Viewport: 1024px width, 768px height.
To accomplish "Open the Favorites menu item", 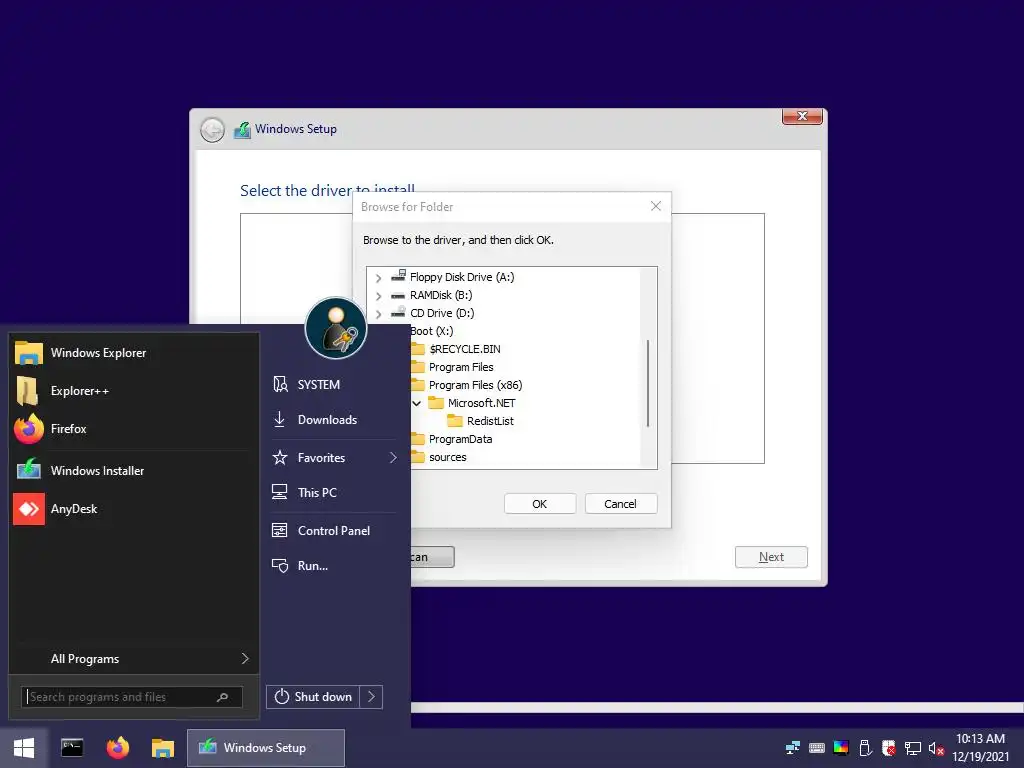I will point(334,458).
